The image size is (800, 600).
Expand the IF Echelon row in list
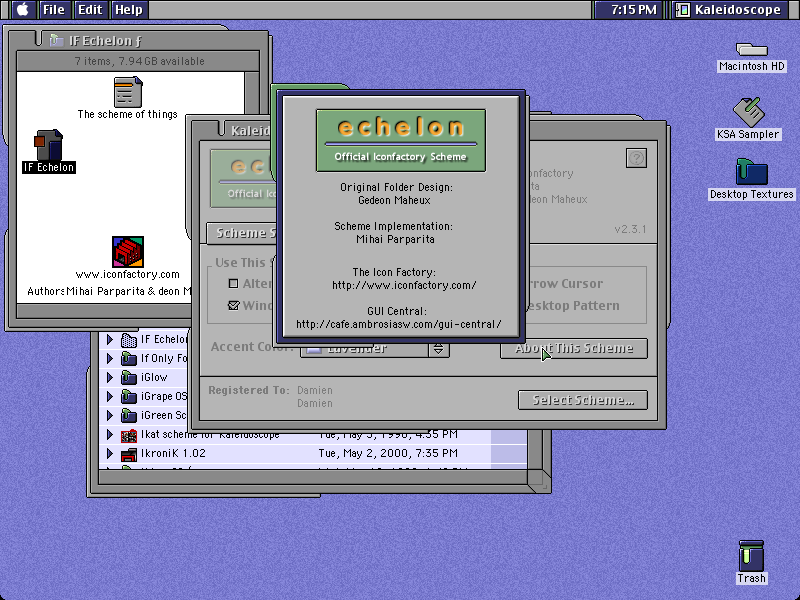(109, 339)
